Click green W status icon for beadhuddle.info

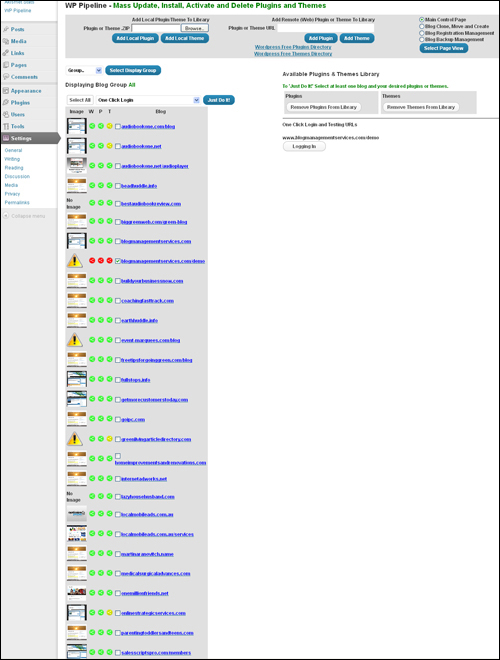click(92, 185)
